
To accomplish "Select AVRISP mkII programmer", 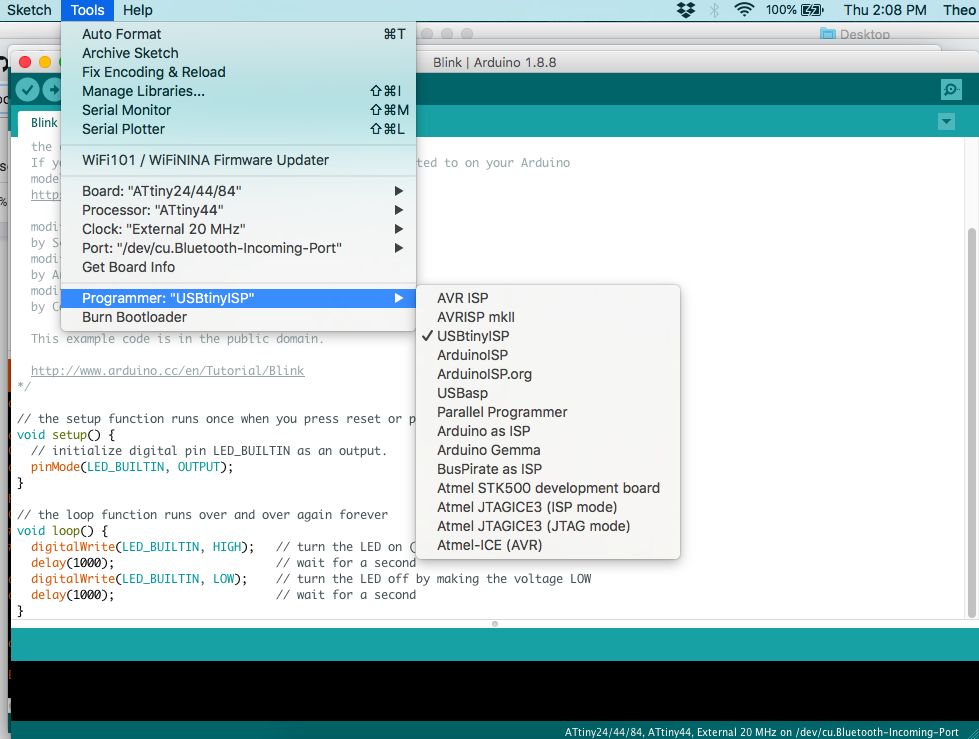I will [548, 317].
